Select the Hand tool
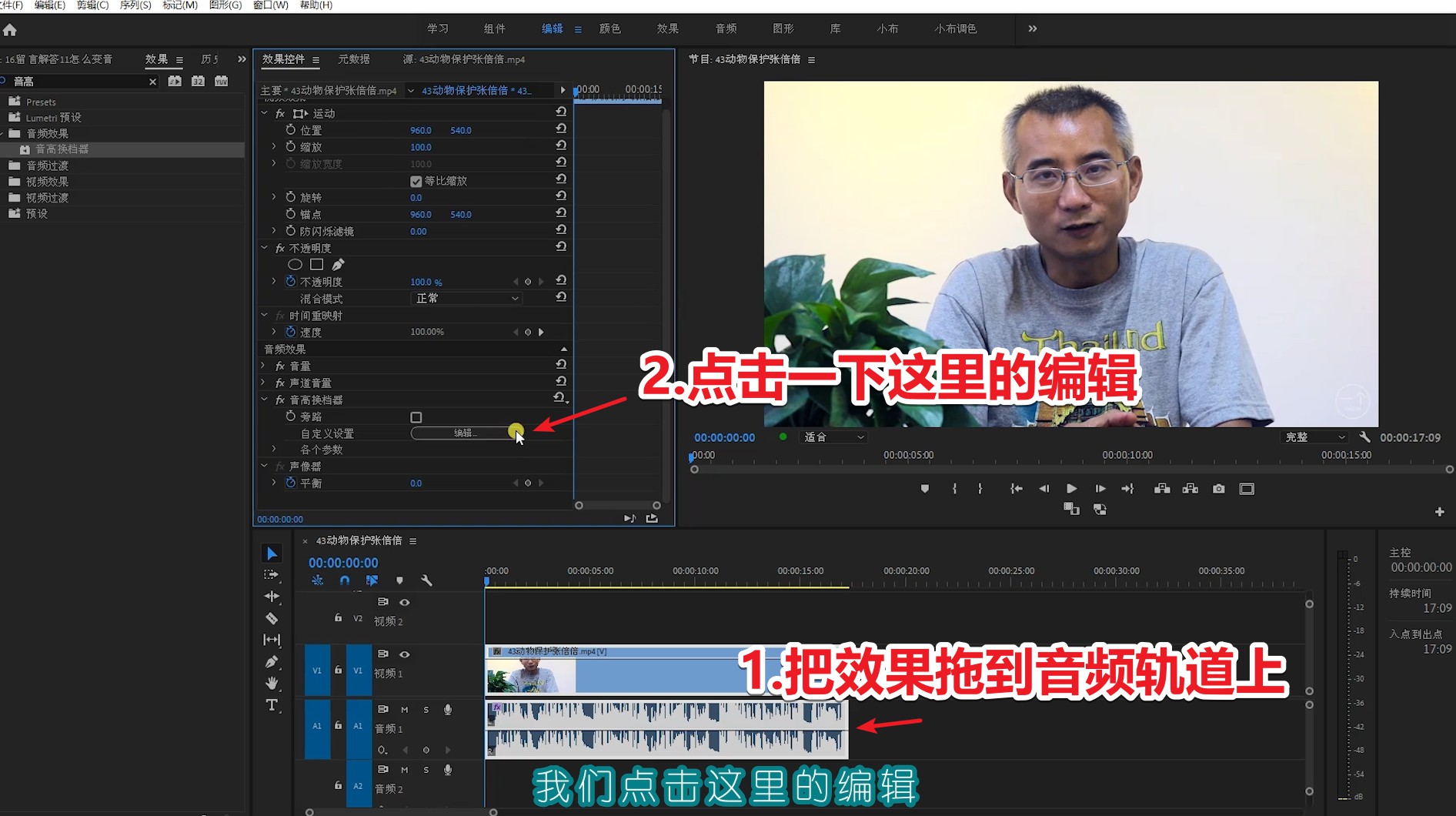The width and height of the screenshot is (1456, 816). 272,683
